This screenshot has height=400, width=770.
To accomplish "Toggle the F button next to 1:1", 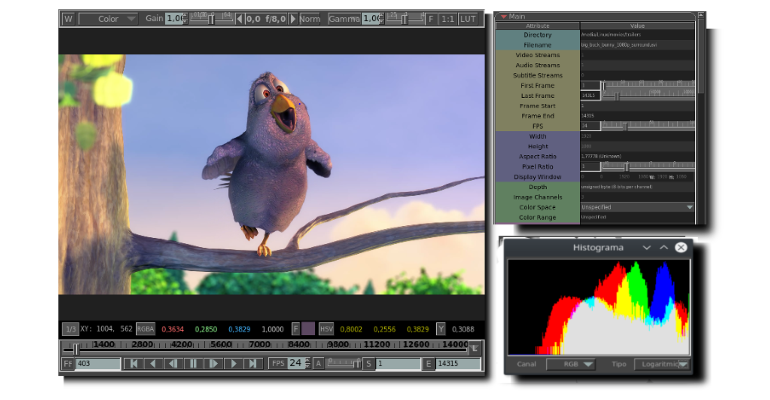I will point(431,19).
